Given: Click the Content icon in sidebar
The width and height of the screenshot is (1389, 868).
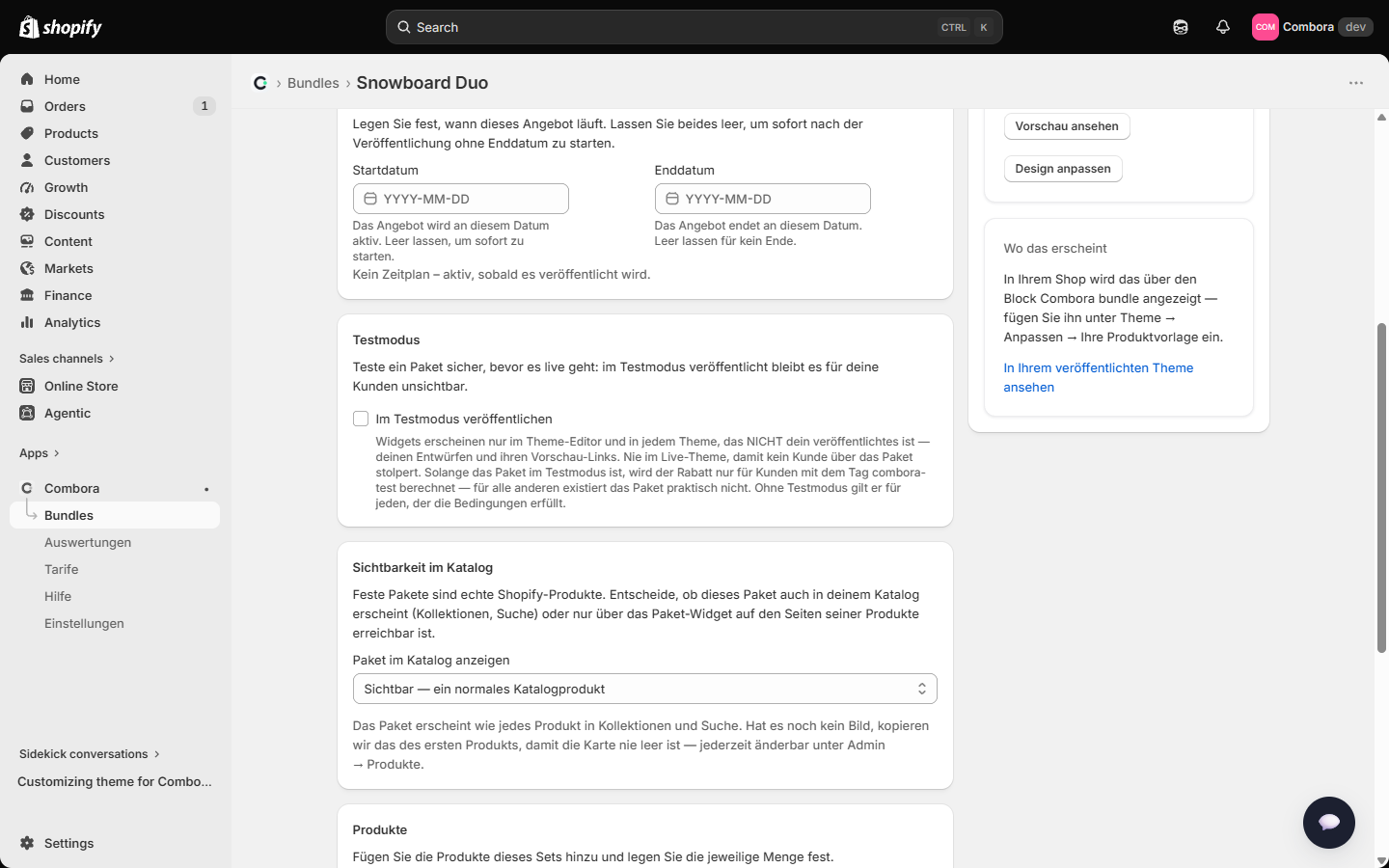Looking at the screenshot, I should point(27,241).
